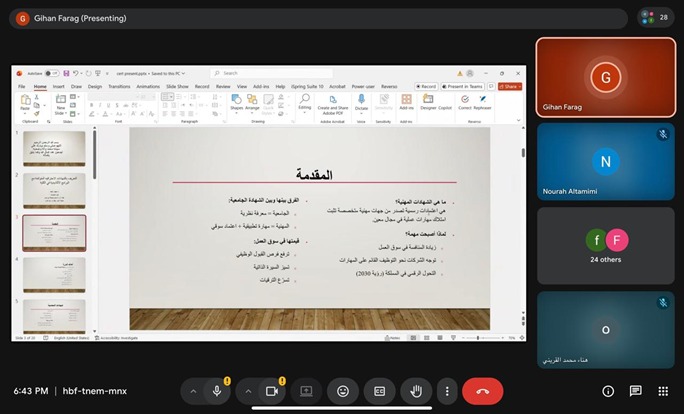
Task: Open meeting details info icon
Action: pyautogui.click(x=608, y=391)
